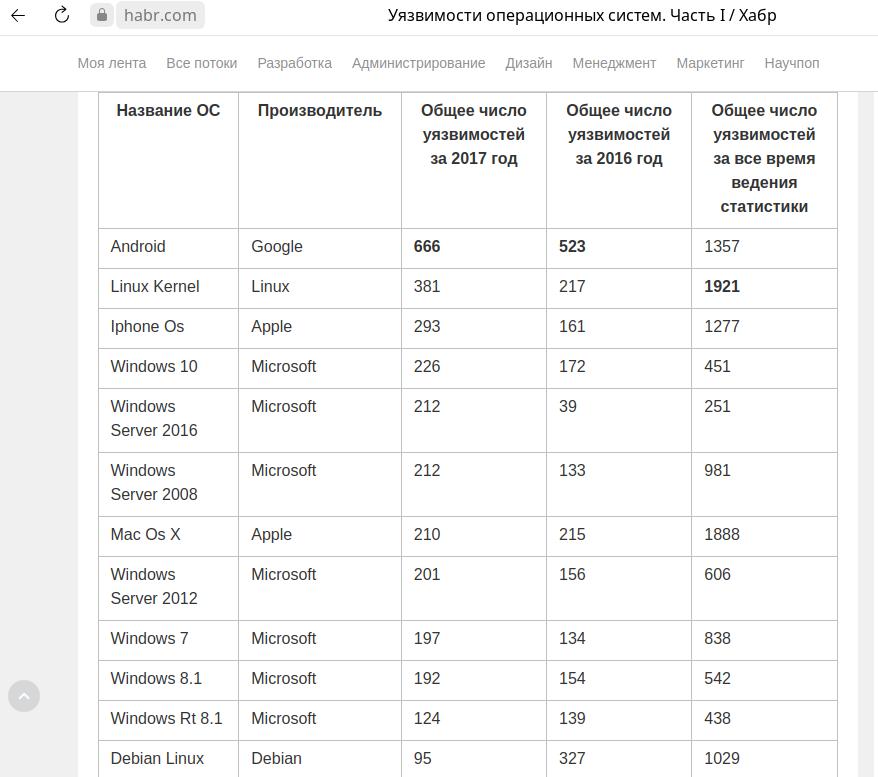Click the Android row name cell
This screenshot has height=777, width=878.
tap(138, 247)
